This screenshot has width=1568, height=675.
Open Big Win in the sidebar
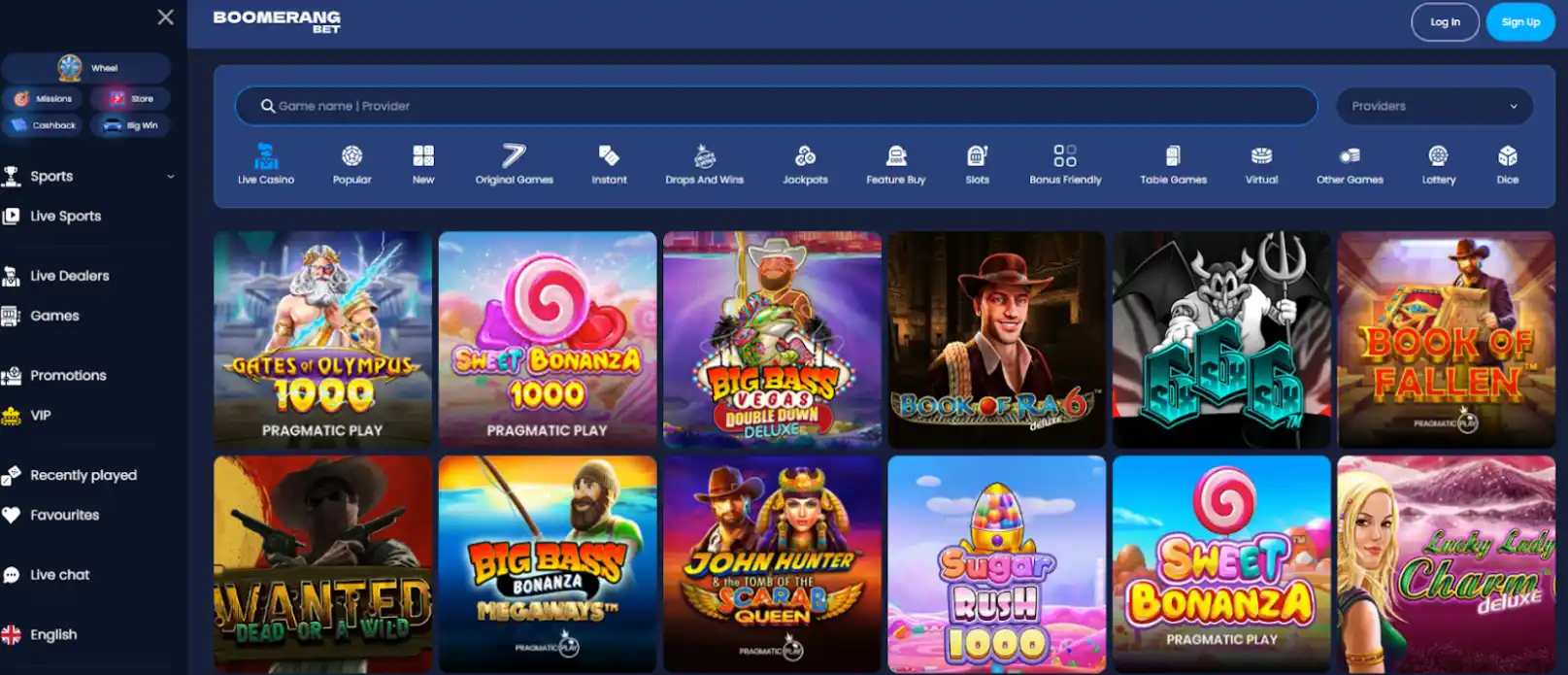130,125
